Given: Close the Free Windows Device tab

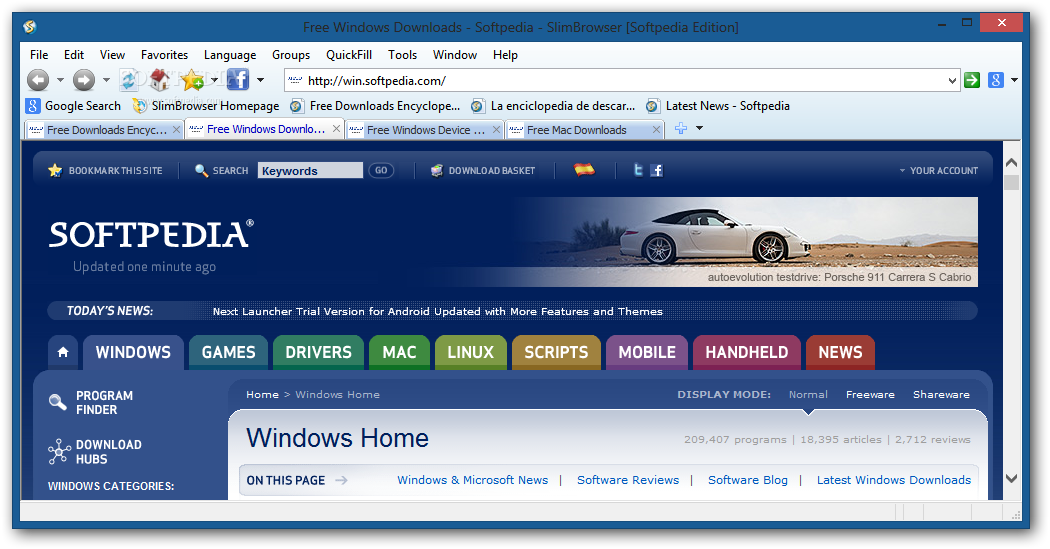Looking at the screenshot, I should (496, 130).
